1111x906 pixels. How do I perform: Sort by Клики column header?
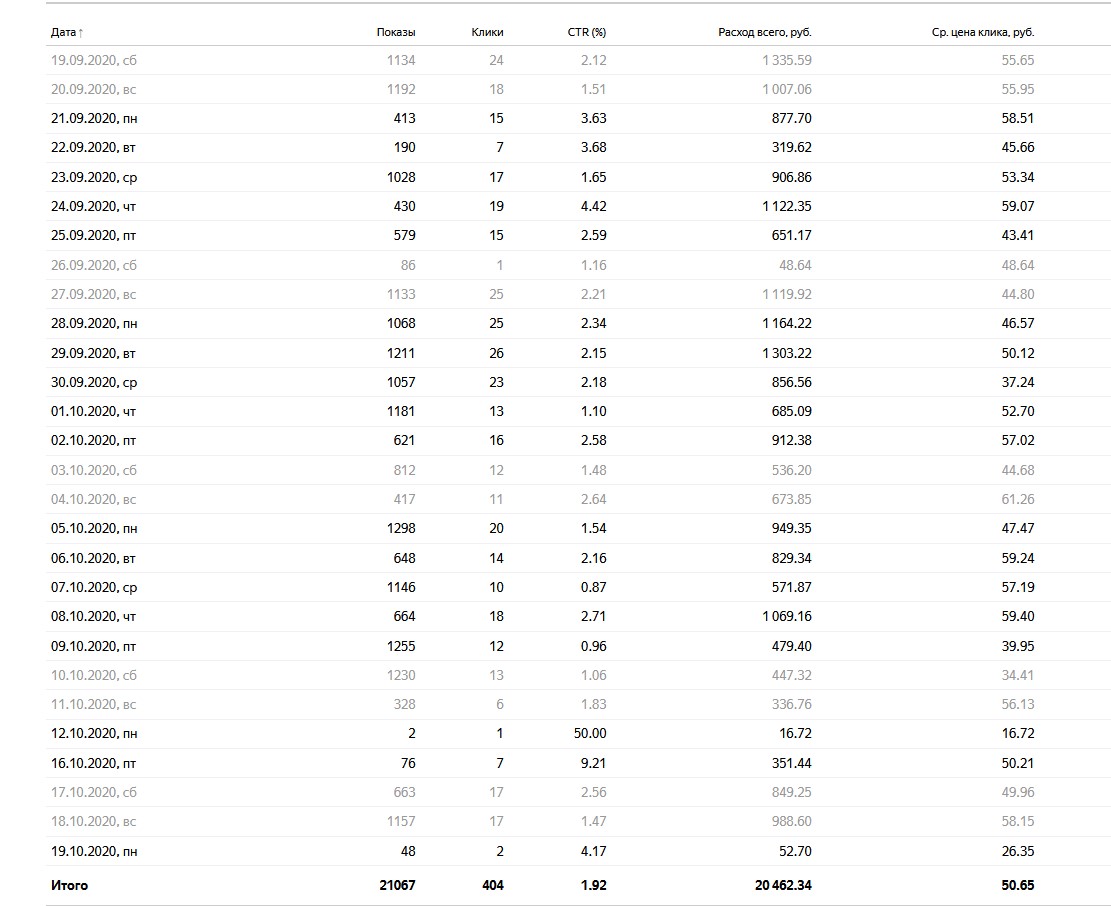click(x=487, y=33)
